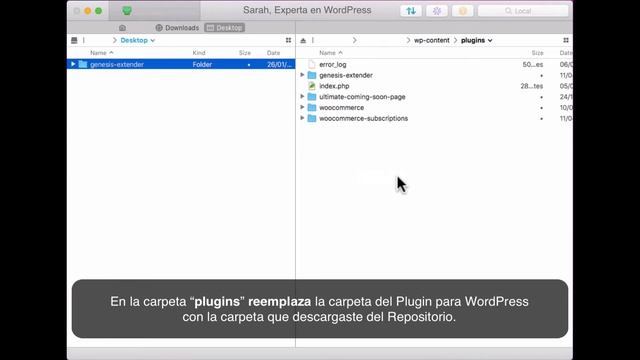Switch left pane view via grid icon

click(289, 40)
